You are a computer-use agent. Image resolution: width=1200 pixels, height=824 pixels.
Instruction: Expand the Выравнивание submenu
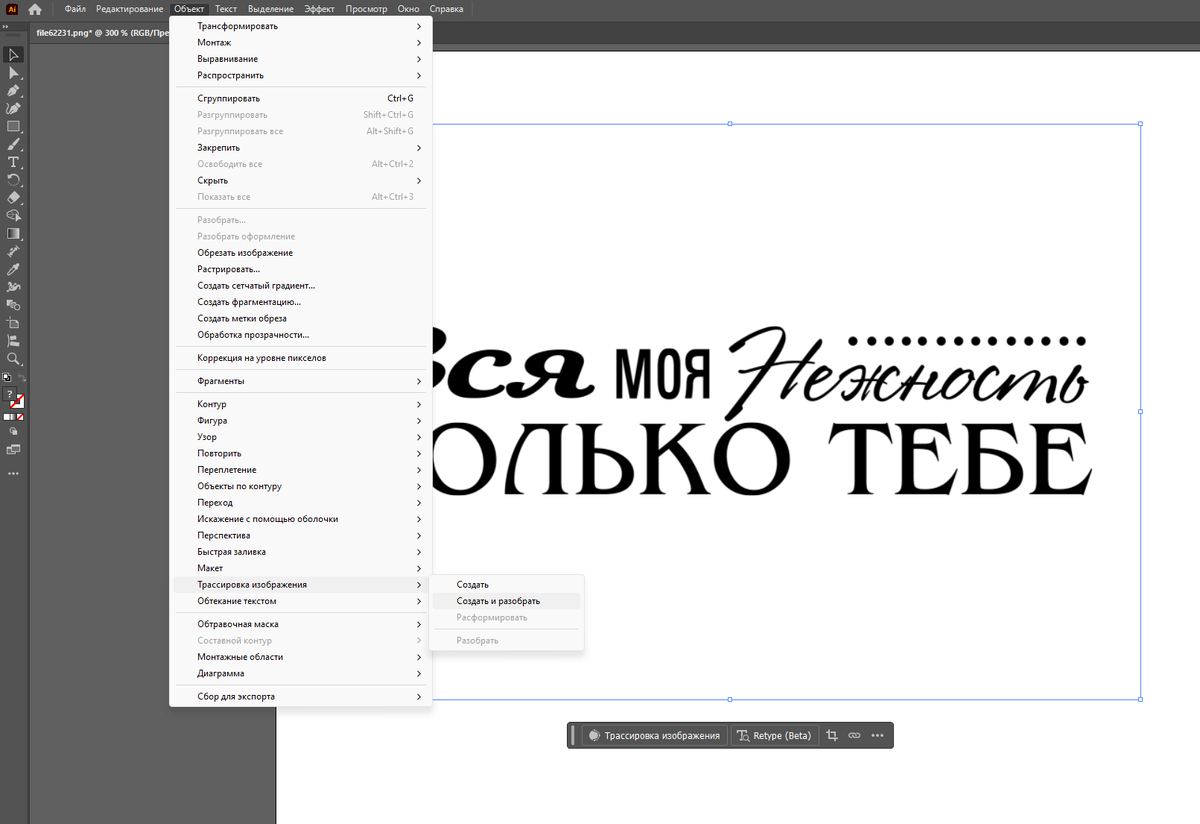click(301, 59)
